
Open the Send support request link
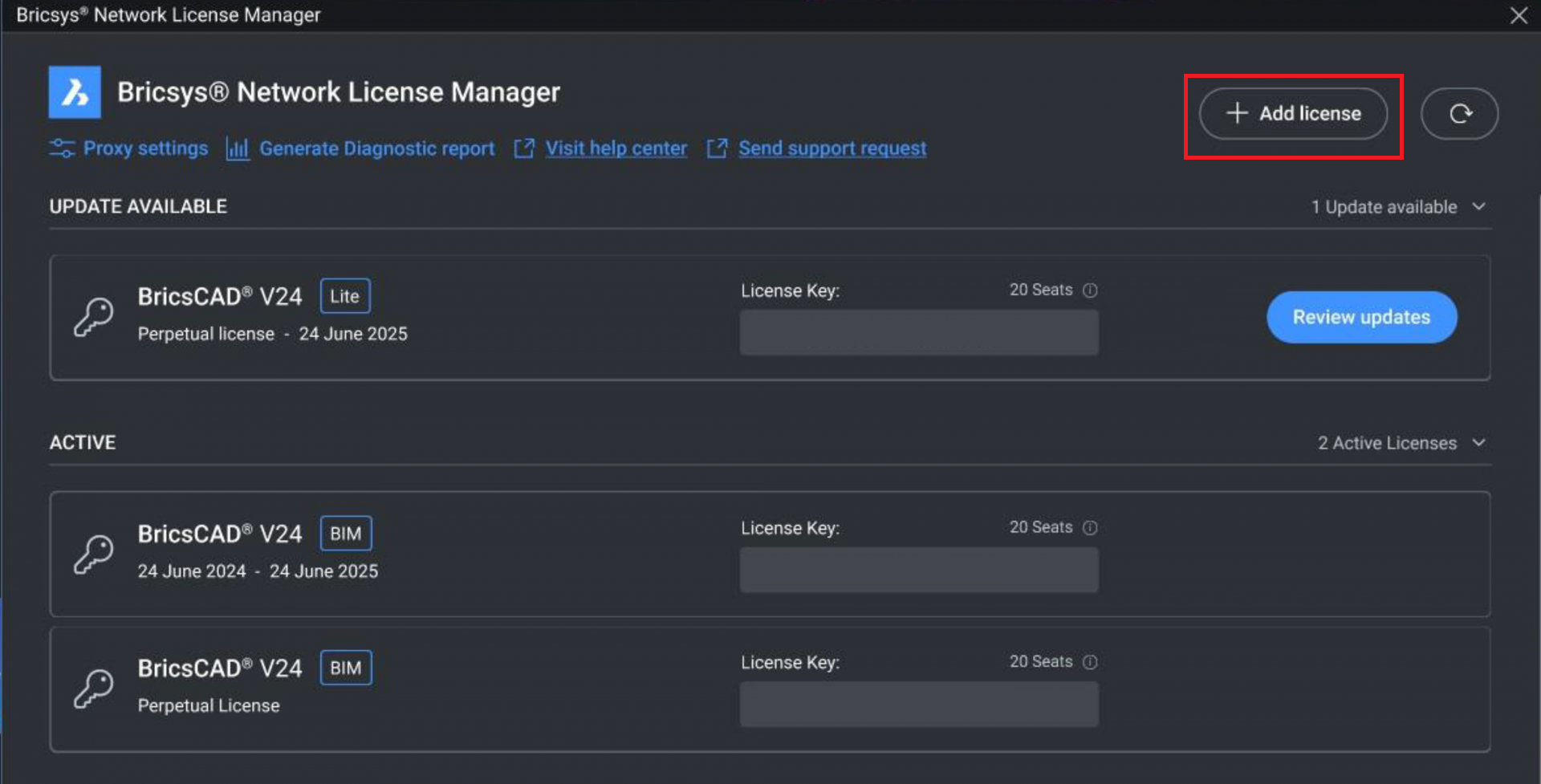[832, 148]
